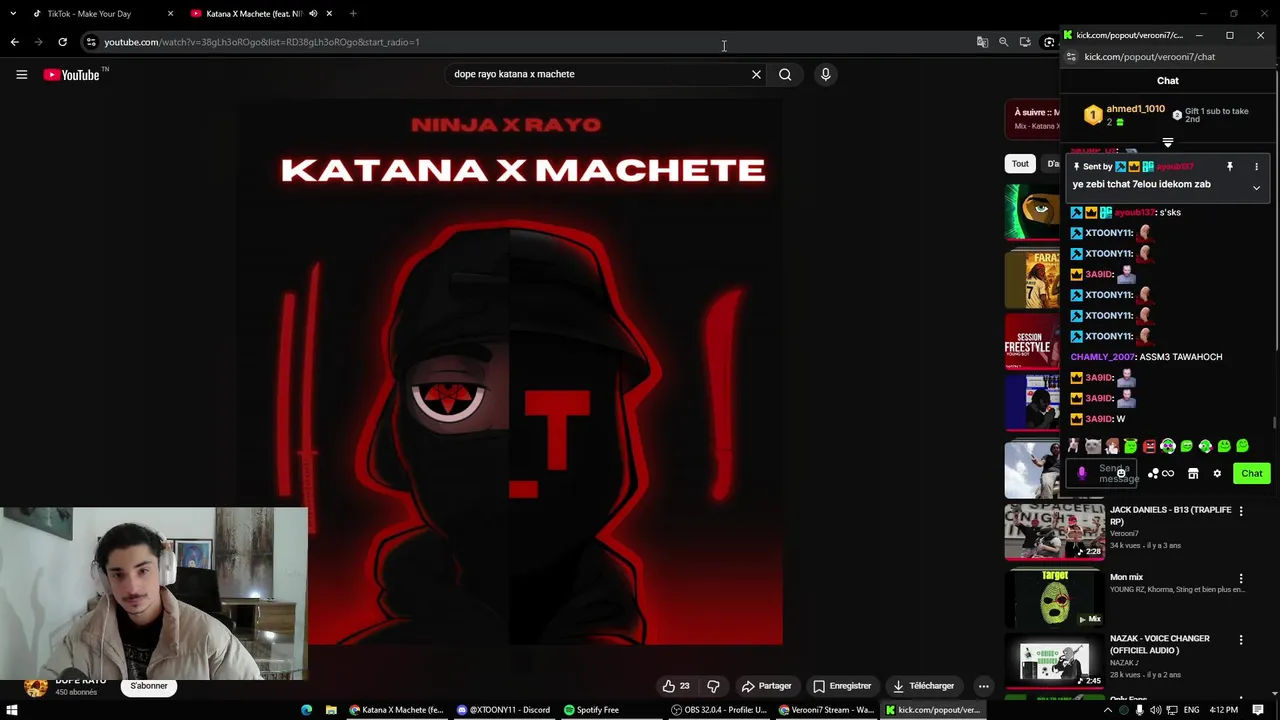Open the Google Lens search icon

click(1048, 42)
